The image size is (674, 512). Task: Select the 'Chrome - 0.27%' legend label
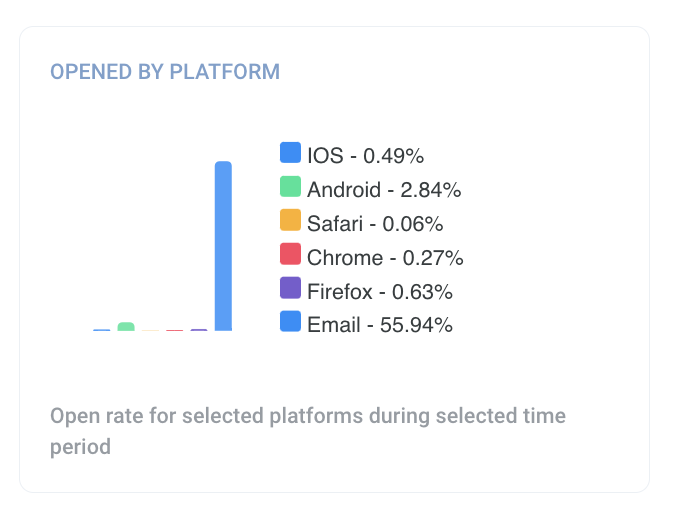(x=385, y=258)
